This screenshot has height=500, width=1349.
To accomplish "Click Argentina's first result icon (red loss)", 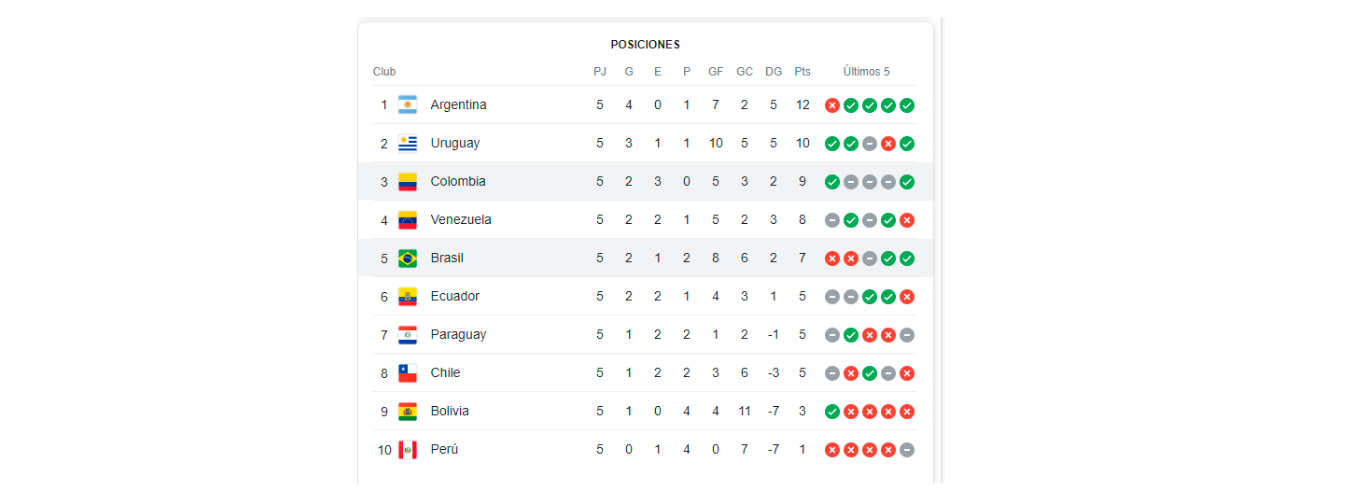I will point(832,105).
